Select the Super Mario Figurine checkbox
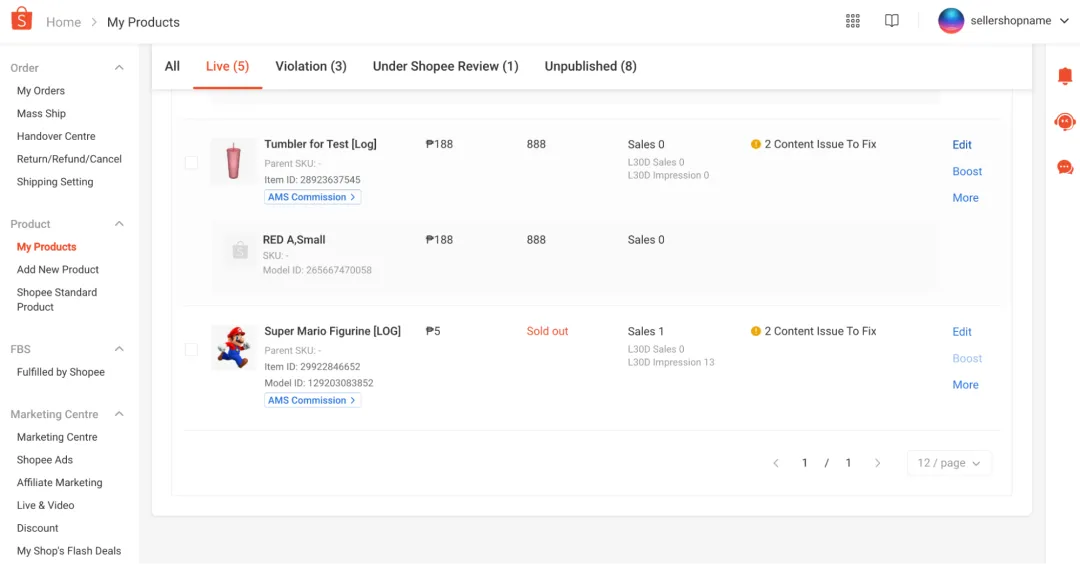 click(x=191, y=350)
